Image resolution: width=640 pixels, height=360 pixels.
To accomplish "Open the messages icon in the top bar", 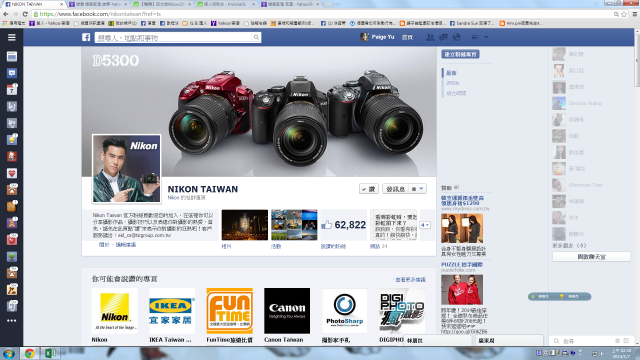I will [x=443, y=37].
